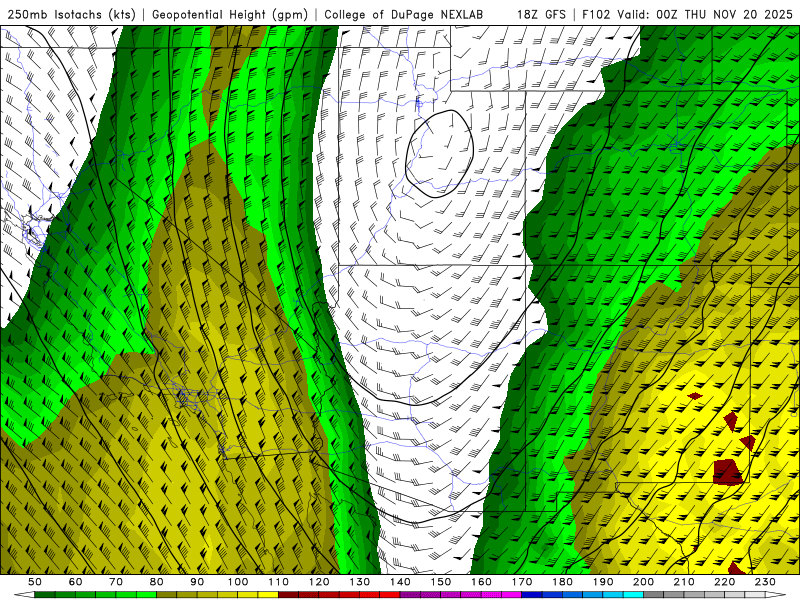This screenshot has height=600, width=800.
Task: Click the 50 label on the color scale
Action: tap(35, 582)
